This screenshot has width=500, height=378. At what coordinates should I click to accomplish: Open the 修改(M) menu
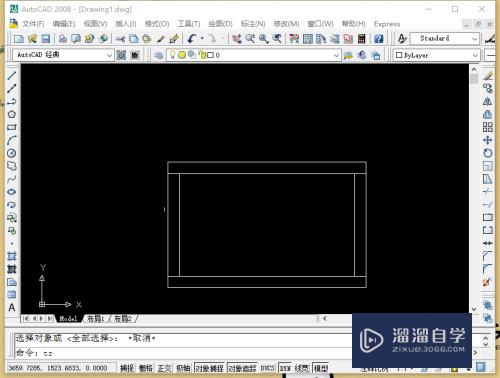(x=286, y=24)
